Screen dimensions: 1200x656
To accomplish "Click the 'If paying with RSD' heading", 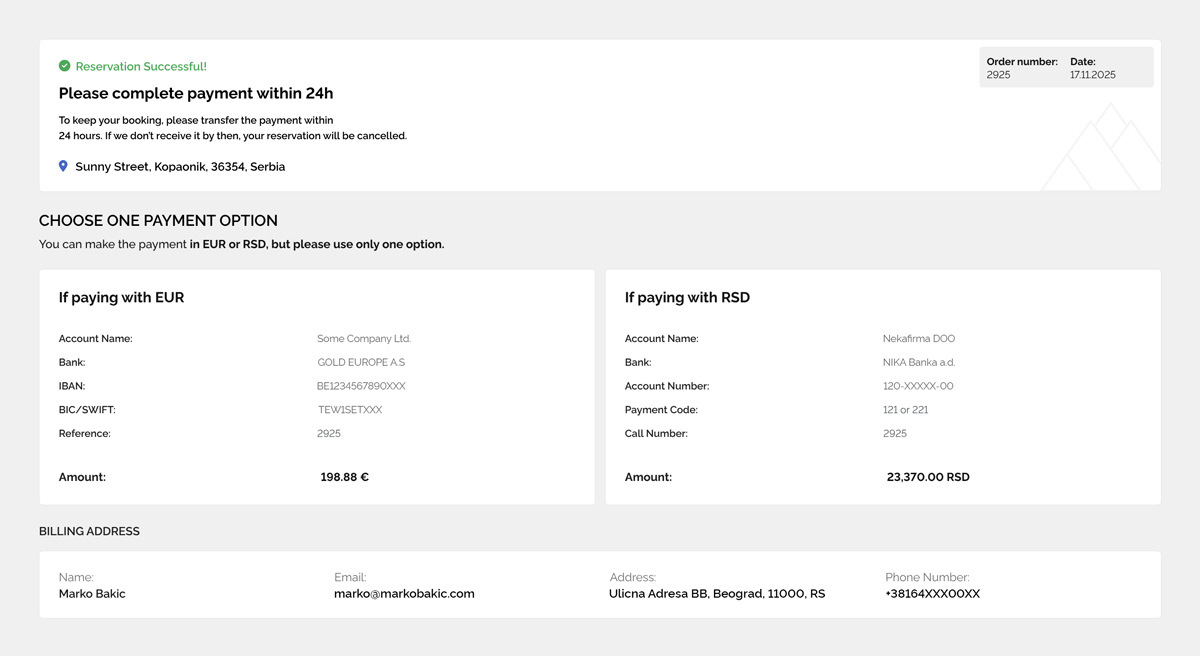I will point(687,297).
